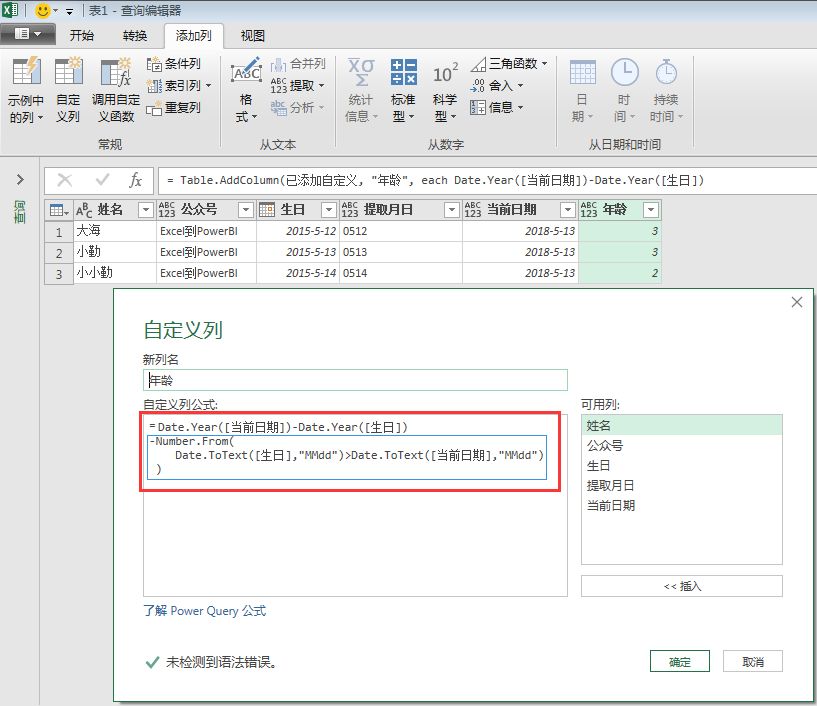The width and height of the screenshot is (817, 706).
Task: Select 生日 in the available columns list
Action: coord(598,466)
